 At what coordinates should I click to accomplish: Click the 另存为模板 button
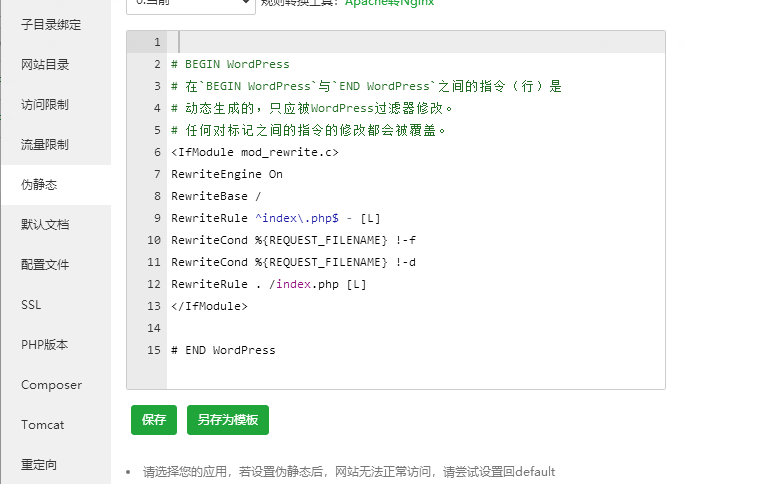coord(228,420)
